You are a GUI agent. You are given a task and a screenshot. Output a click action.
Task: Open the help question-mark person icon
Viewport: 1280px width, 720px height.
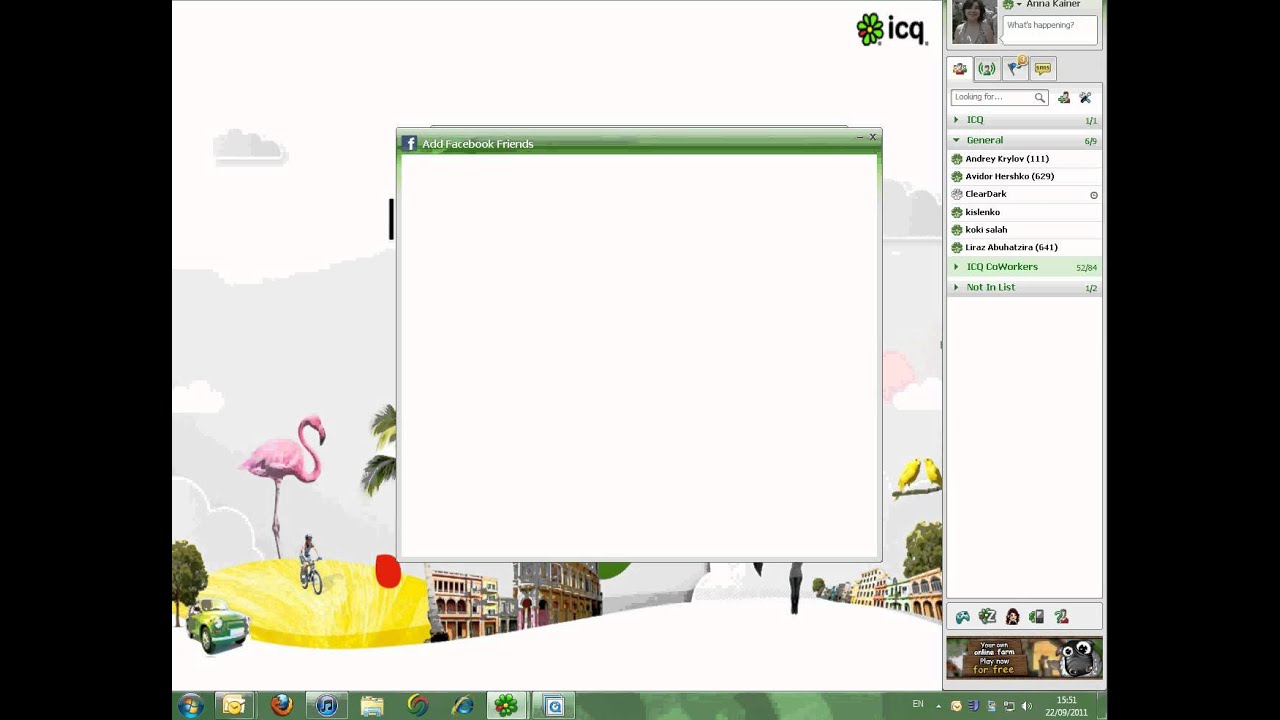point(1062,617)
